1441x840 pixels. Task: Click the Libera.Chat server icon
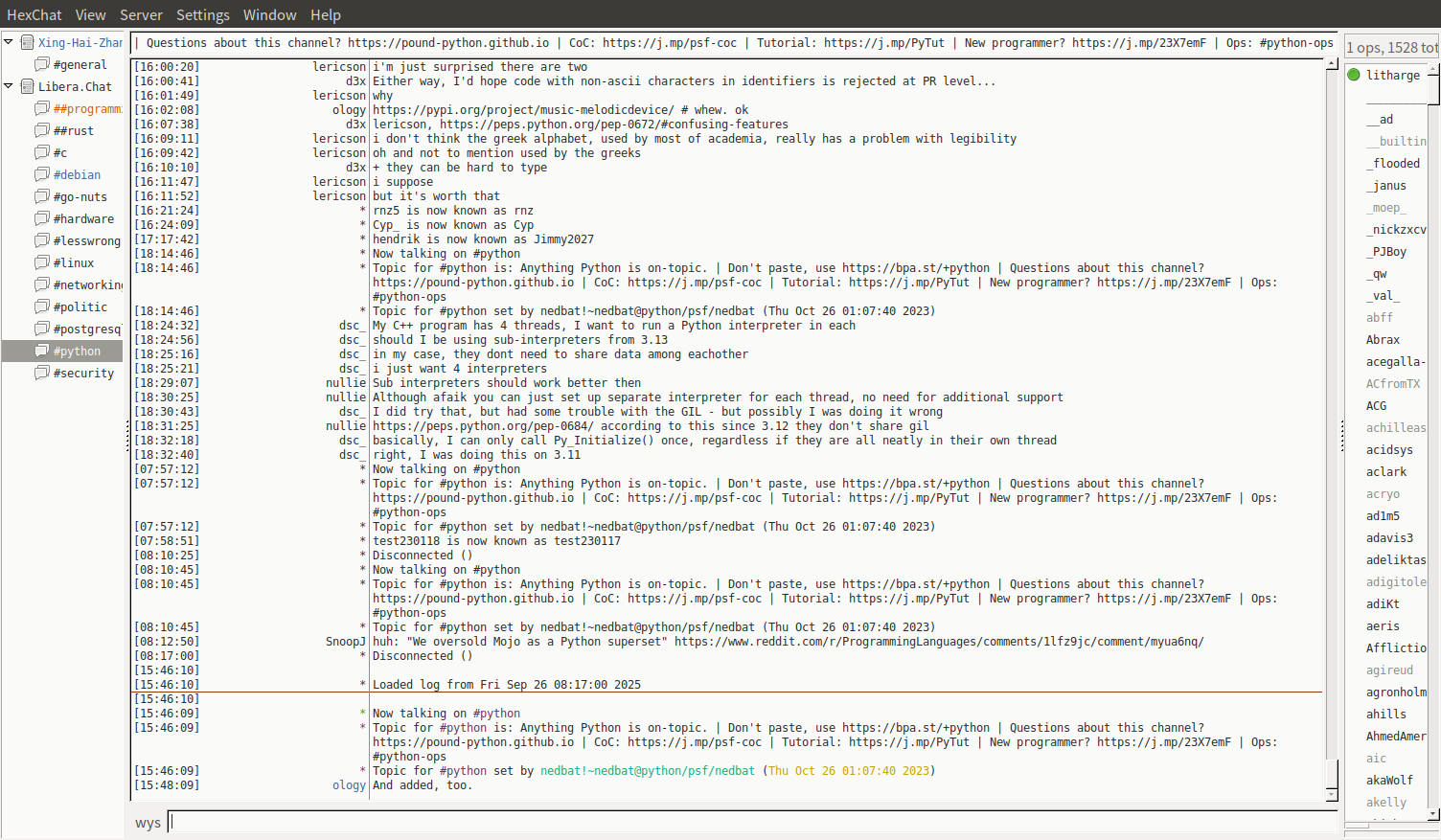pos(28,86)
